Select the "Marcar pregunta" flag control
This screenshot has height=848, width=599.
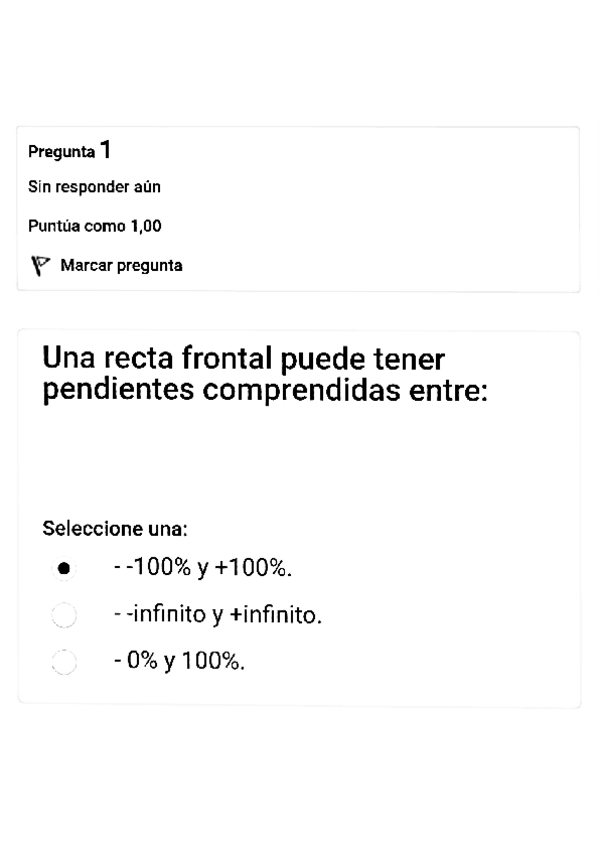(x=39, y=264)
